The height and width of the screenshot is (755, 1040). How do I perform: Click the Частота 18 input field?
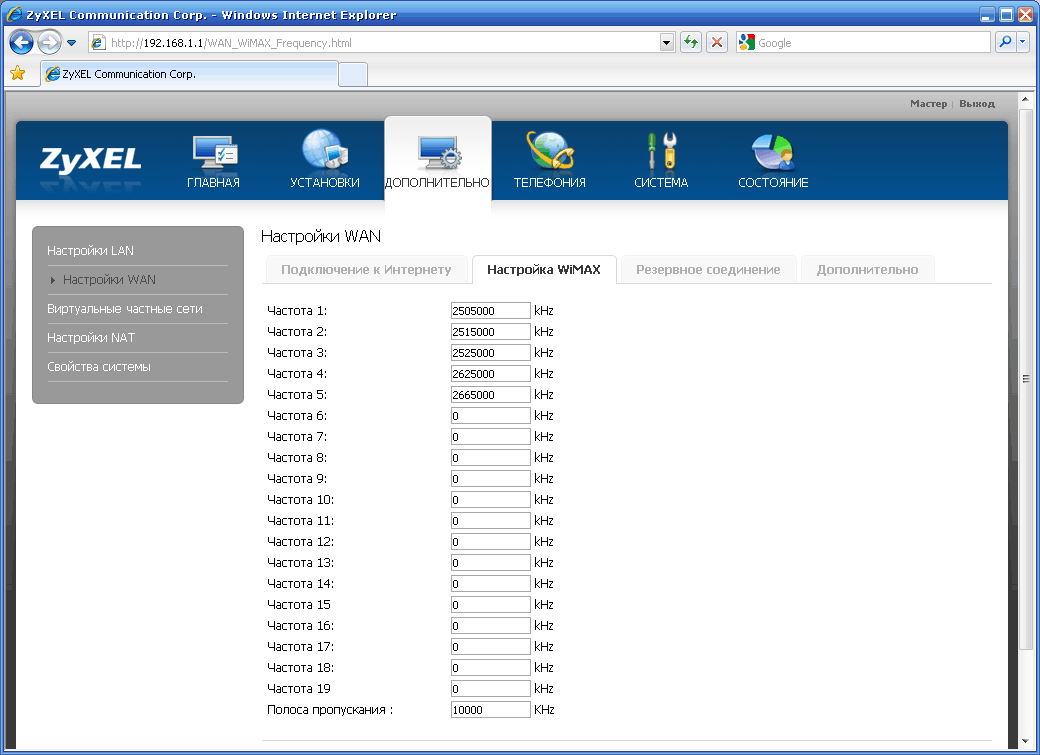tap(490, 667)
